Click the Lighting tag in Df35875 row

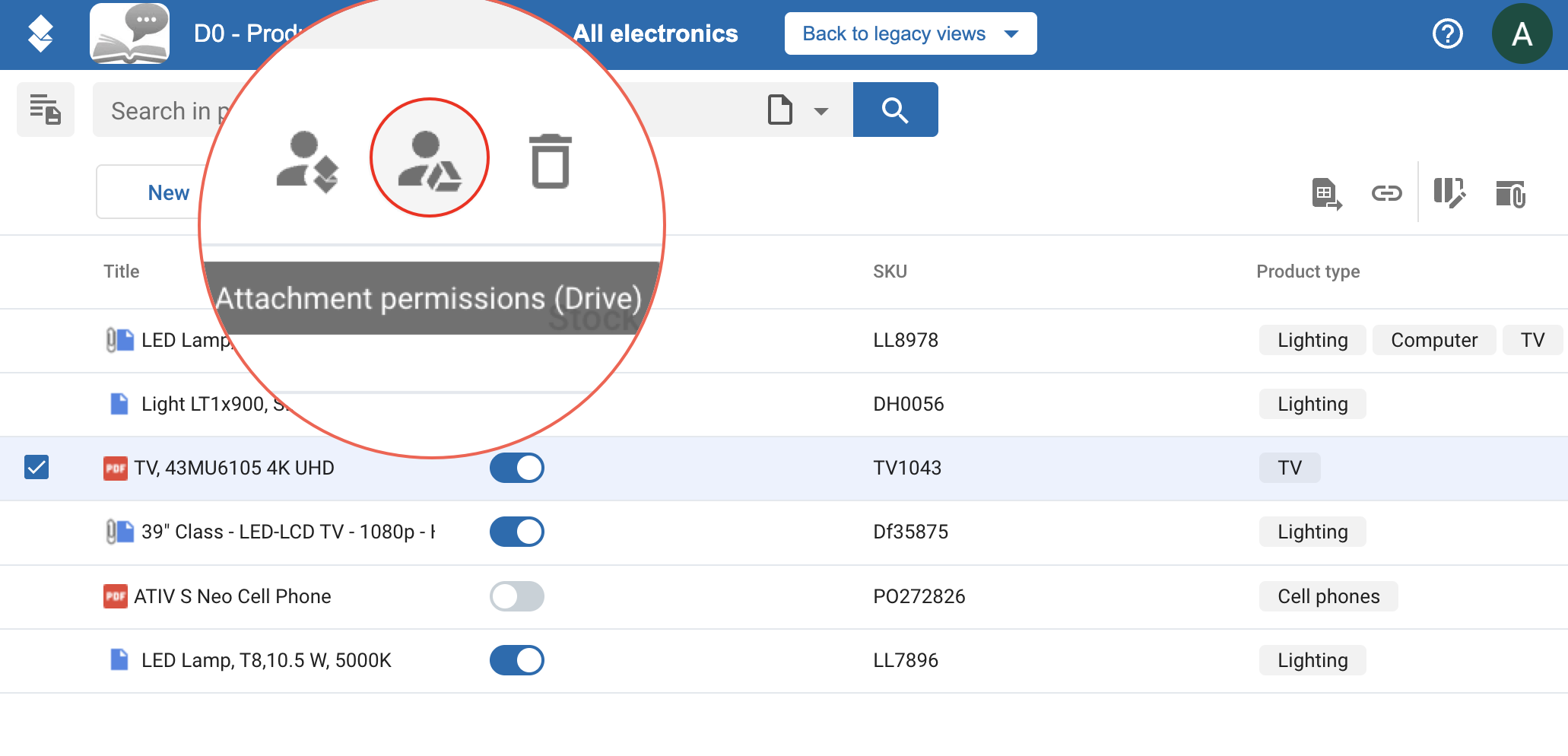click(x=1312, y=532)
